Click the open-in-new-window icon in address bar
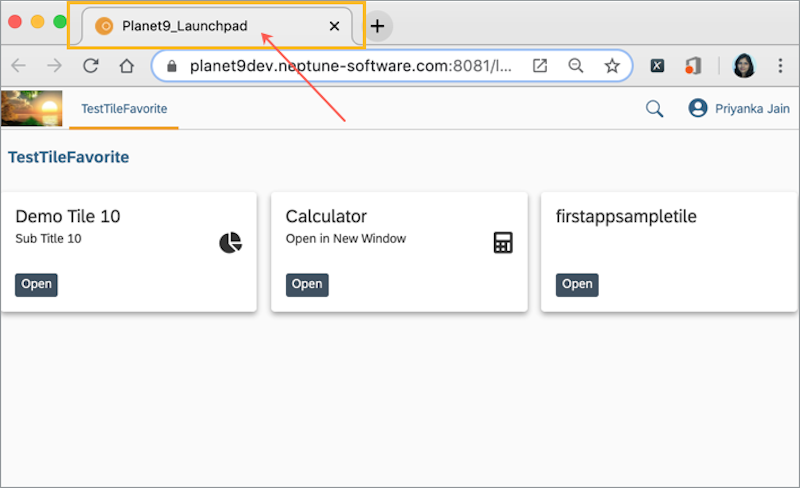800x488 pixels. [540, 66]
